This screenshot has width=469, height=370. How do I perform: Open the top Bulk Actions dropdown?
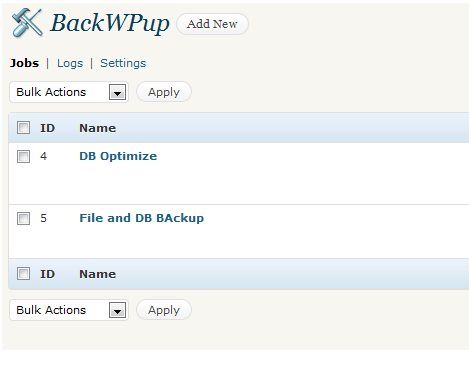point(69,92)
